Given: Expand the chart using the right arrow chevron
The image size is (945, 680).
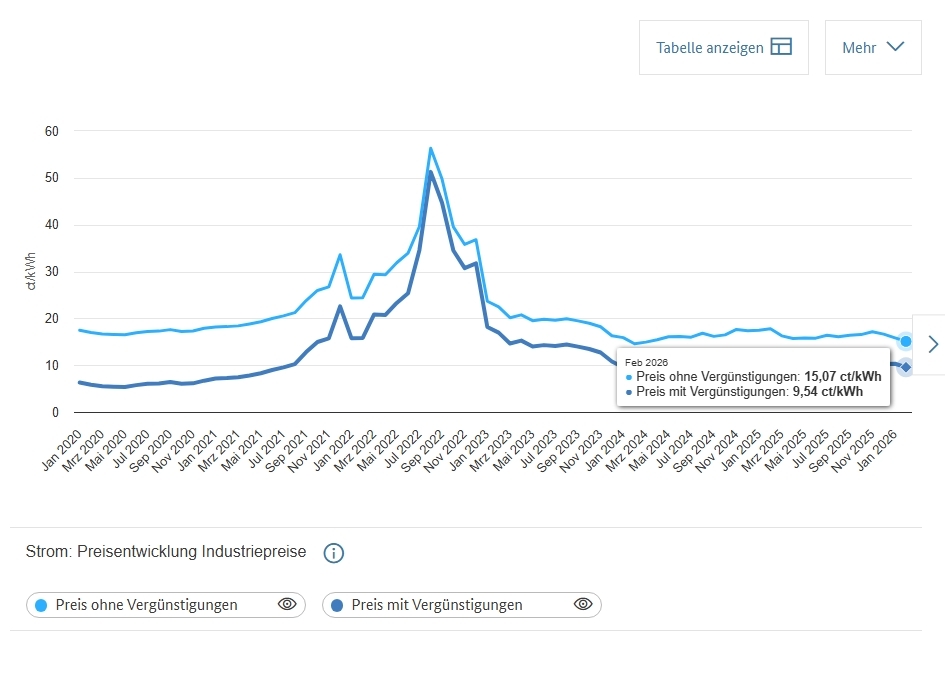Looking at the screenshot, I should tap(933, 344).
